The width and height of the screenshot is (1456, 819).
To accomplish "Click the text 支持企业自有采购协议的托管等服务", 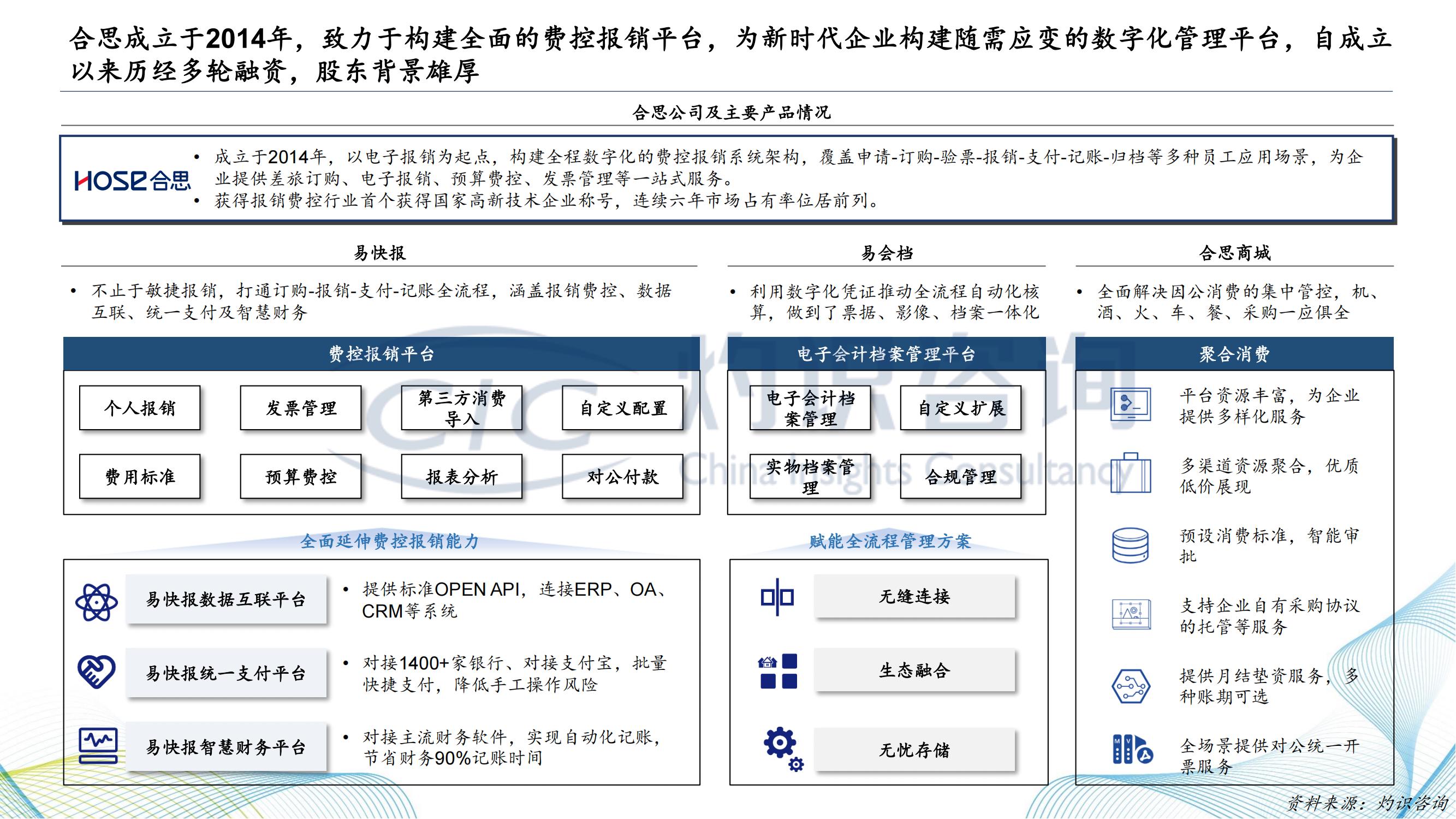I will point(1269,615).
